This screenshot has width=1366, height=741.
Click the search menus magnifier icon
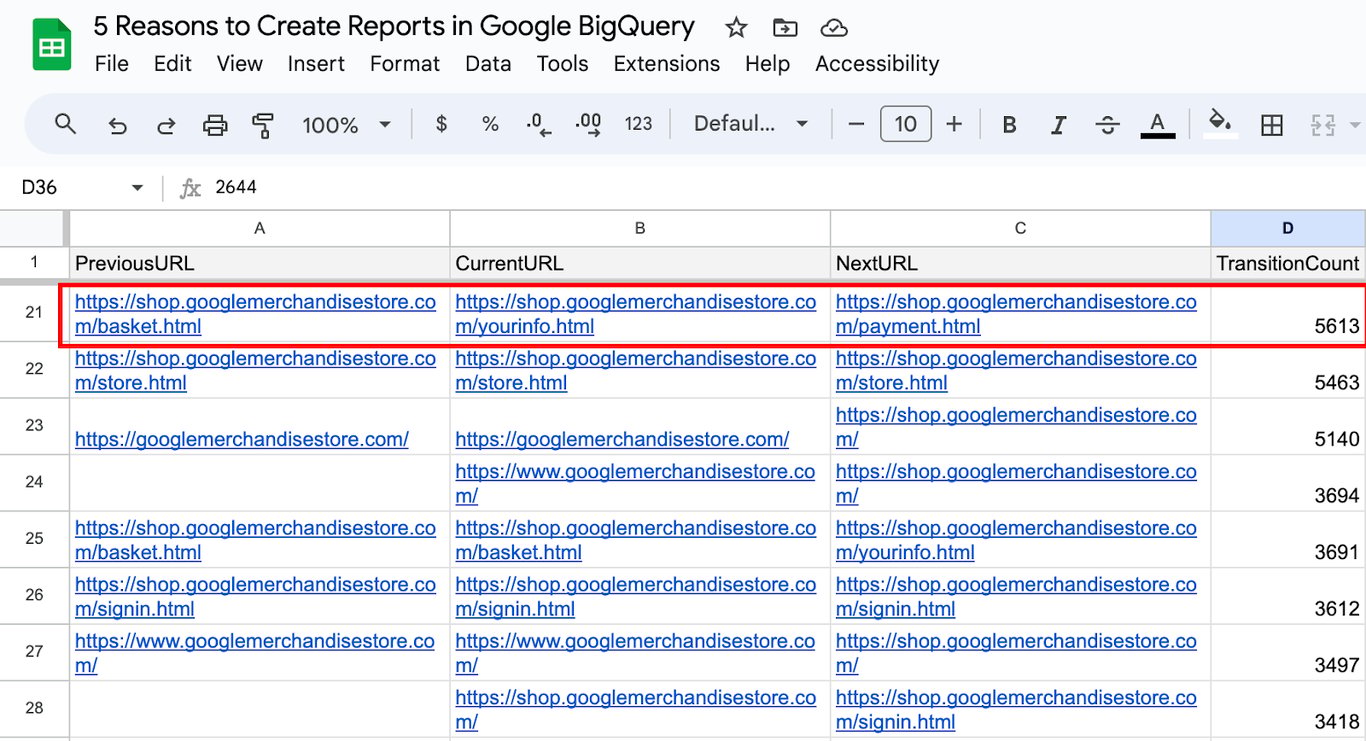pos(66,124)
